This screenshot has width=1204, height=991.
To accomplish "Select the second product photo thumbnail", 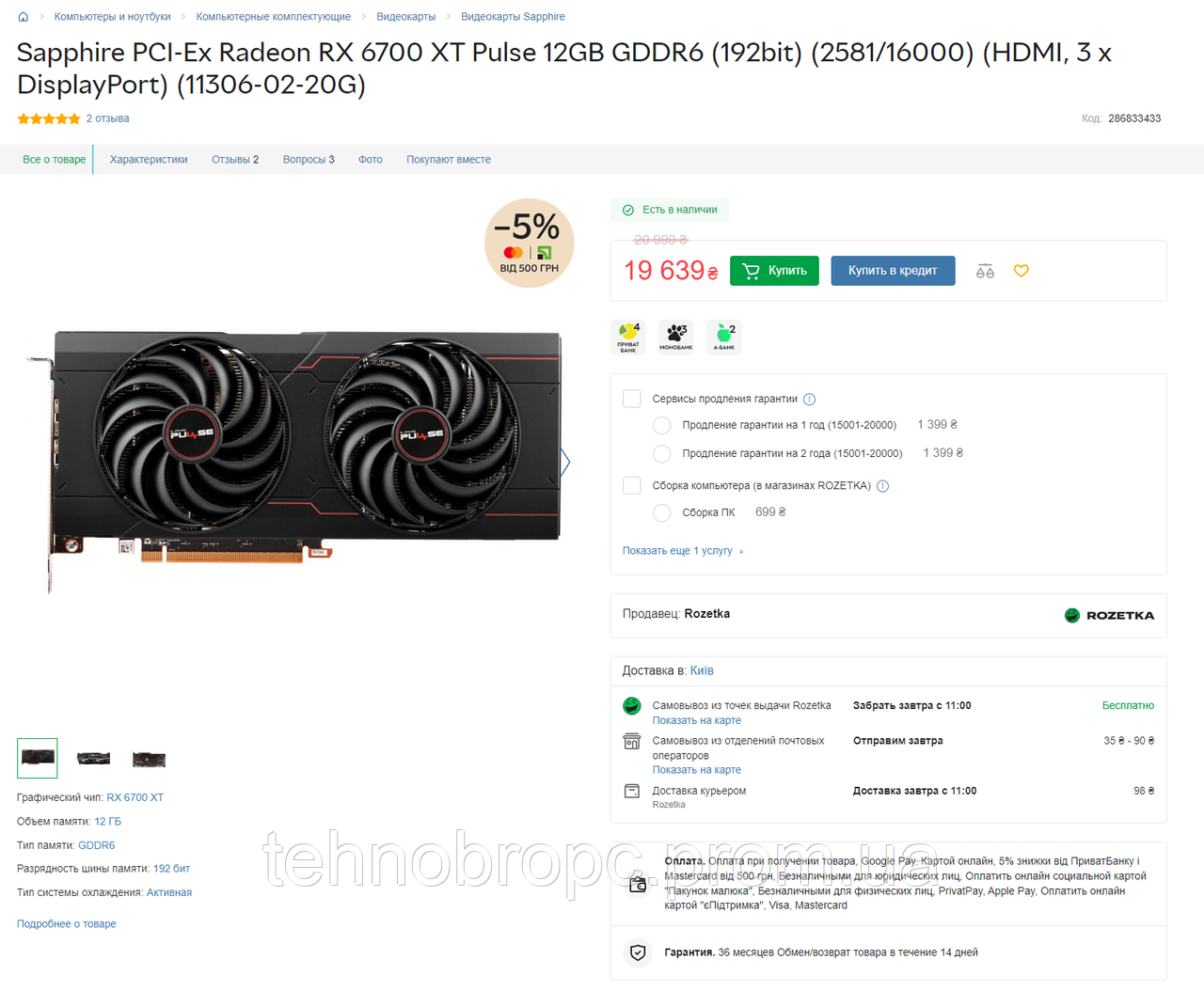I will [x=93, y=759].
